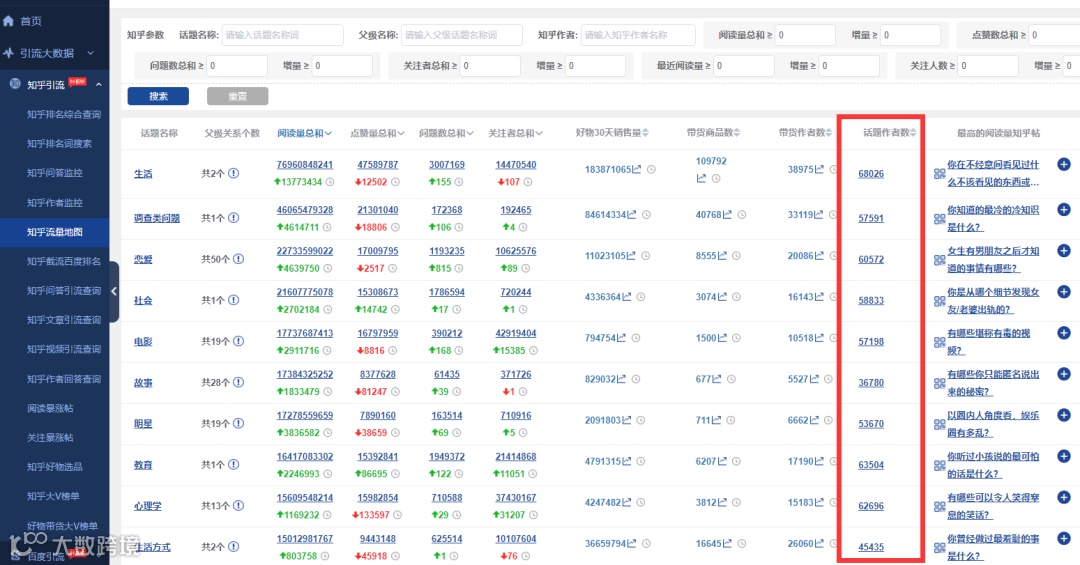
Task: Open trend chart icon beside 40768
Action: [727, 214]
